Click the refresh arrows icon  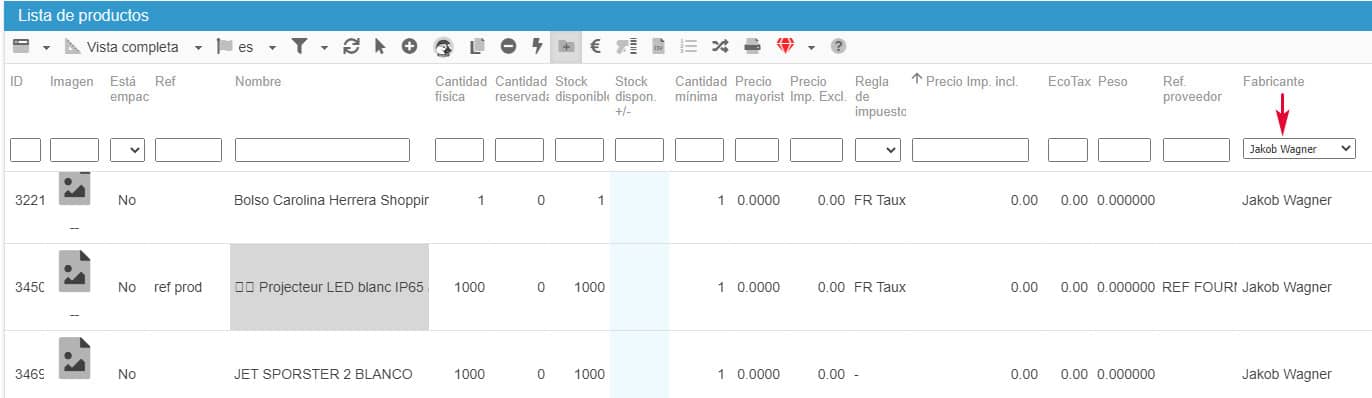pos(351,46)
